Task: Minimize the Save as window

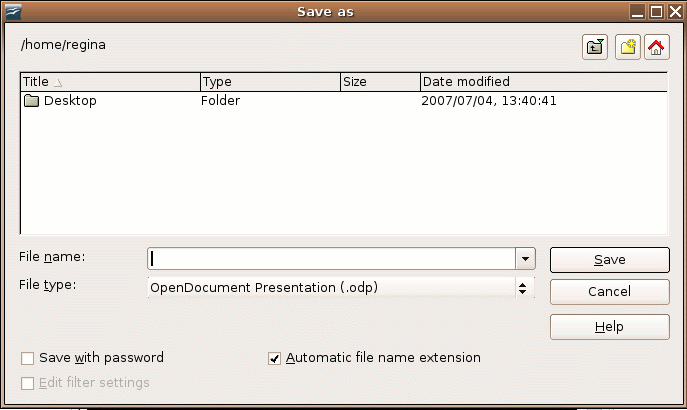Action: 637,11
